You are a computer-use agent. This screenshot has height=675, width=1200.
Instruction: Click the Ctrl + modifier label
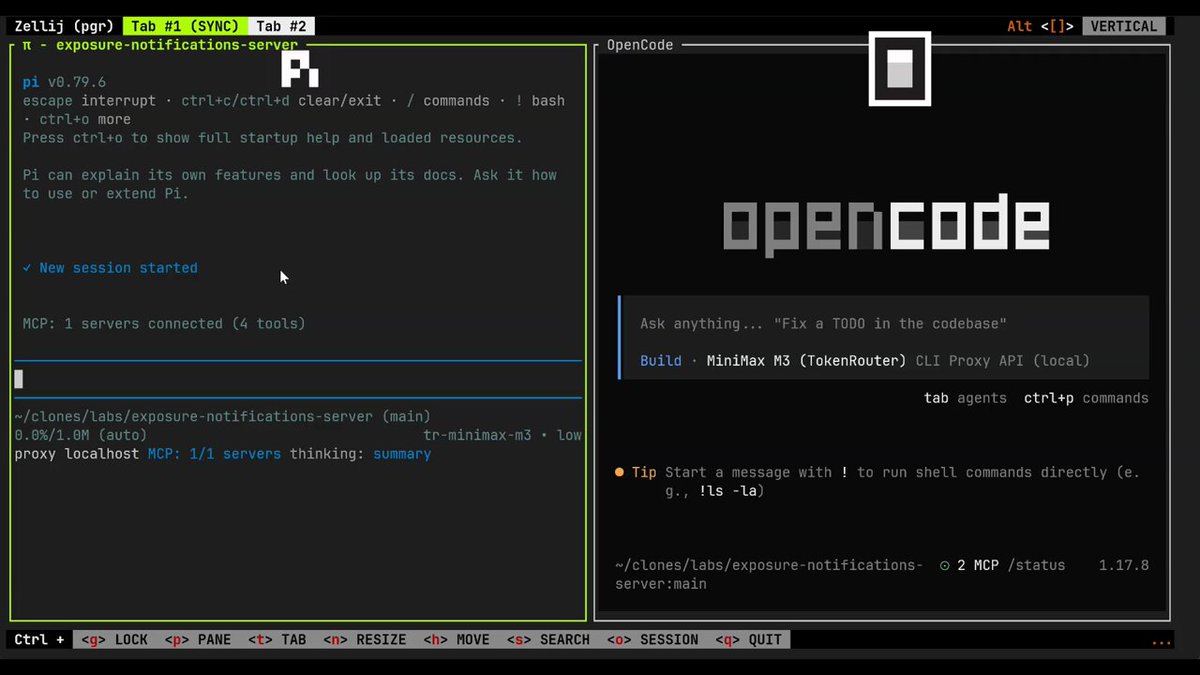[x=40, y=639]
